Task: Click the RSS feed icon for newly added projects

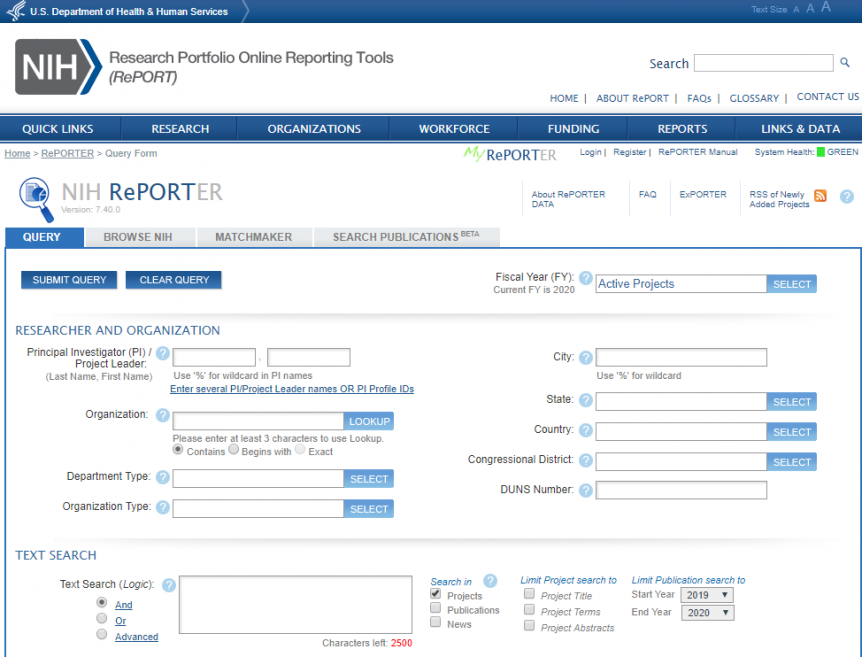Action: pos(820,196)
